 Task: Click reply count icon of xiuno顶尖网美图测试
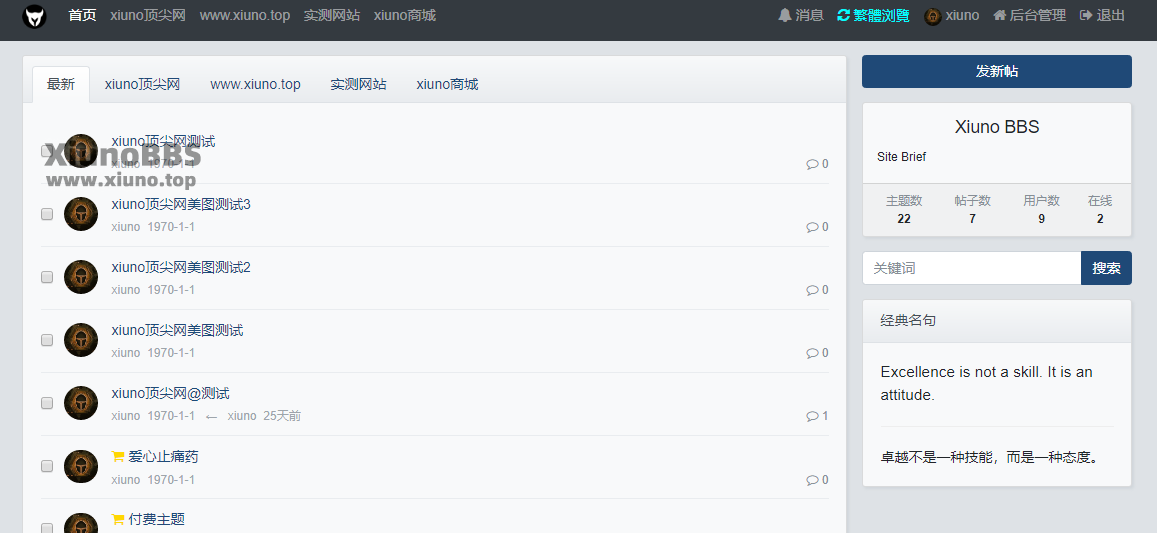pyautogui.click(x=812, y=353)
